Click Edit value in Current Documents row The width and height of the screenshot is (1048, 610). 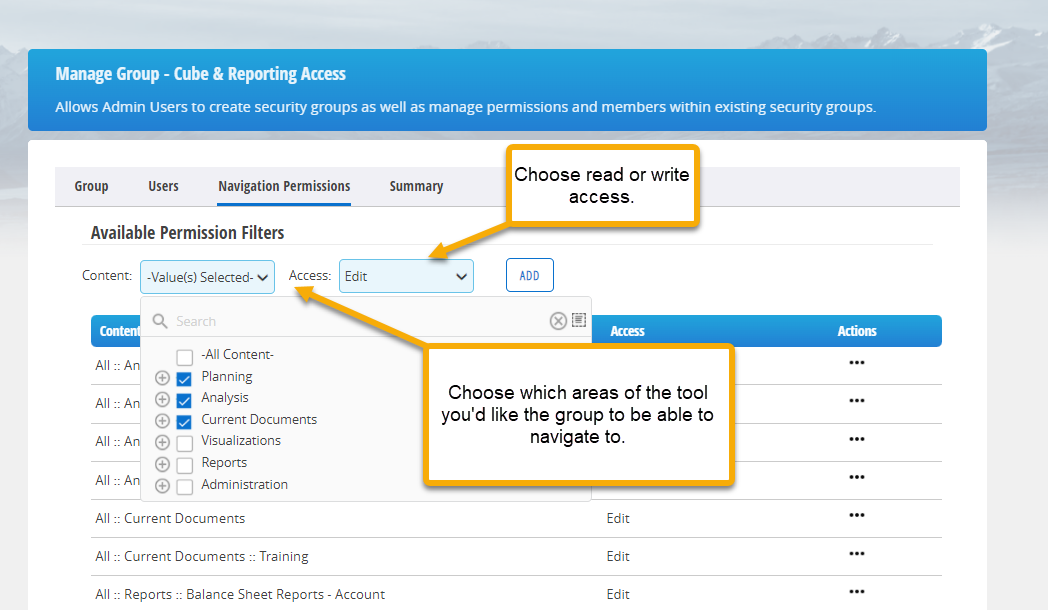point(618,518)
